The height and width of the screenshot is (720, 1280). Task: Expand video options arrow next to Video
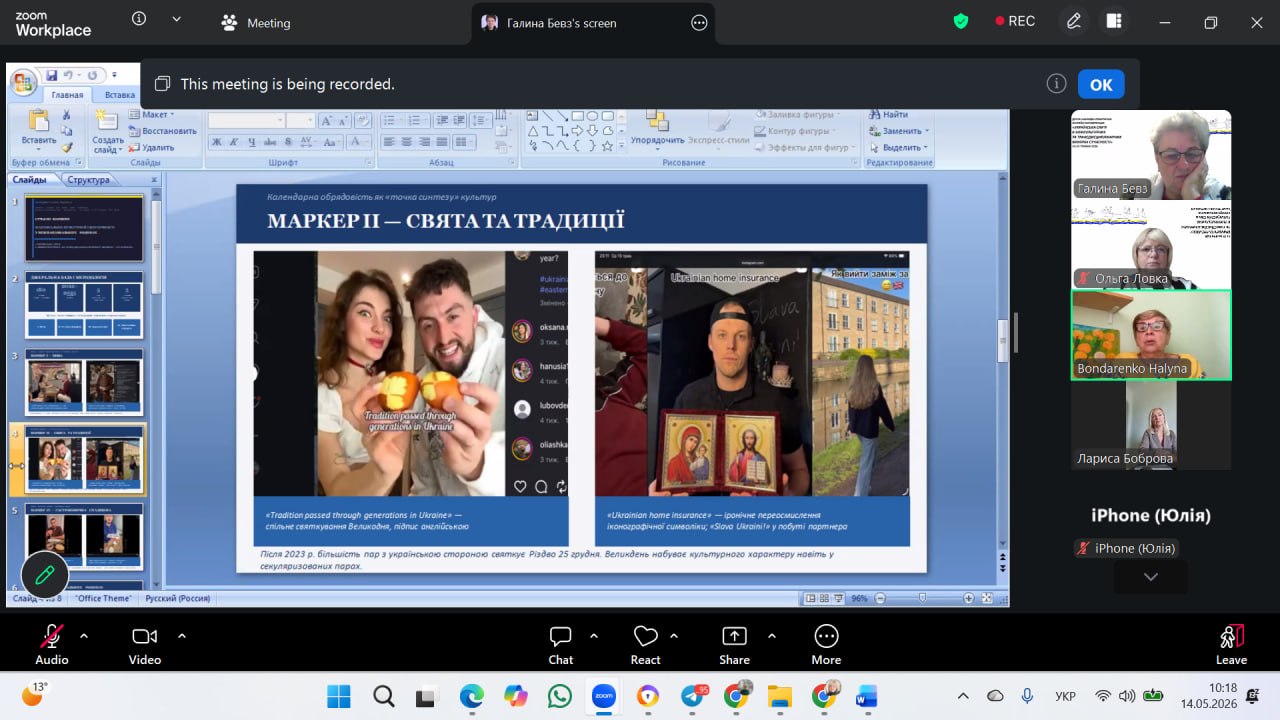click(x=182, y=635)
